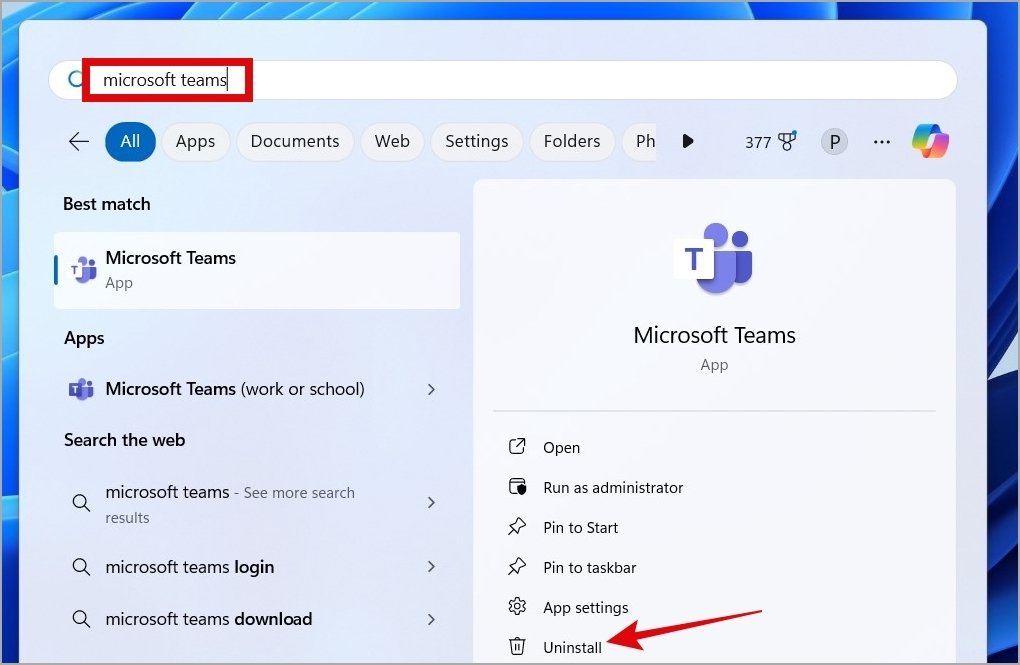This screenshot has height=665, width=1020.
Task: Choose Pin to Start
Action: pyautogui.click(x=580, y=528)
